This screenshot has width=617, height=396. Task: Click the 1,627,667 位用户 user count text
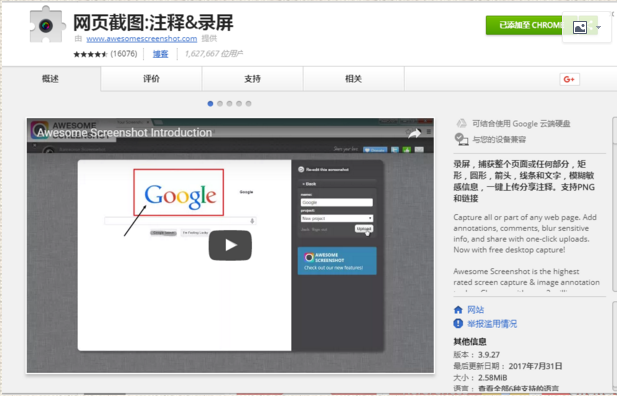214,54
